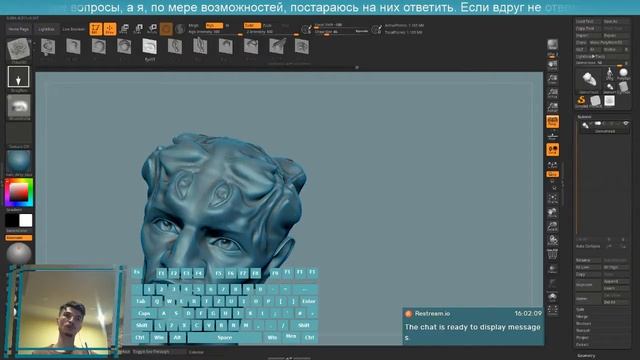
Task: Collapse the Subtool palette header
Action: tap(584, 117)
